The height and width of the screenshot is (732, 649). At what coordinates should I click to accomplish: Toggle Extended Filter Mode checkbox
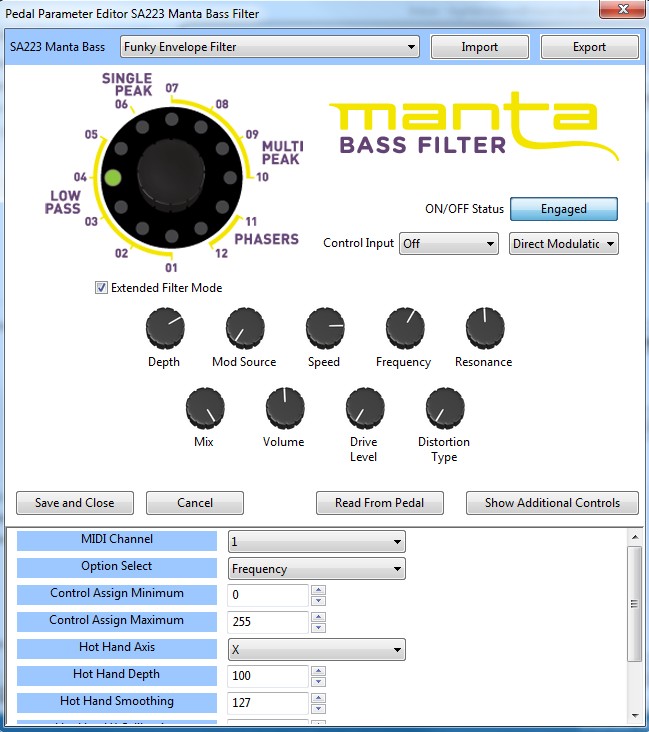[101, 288]
